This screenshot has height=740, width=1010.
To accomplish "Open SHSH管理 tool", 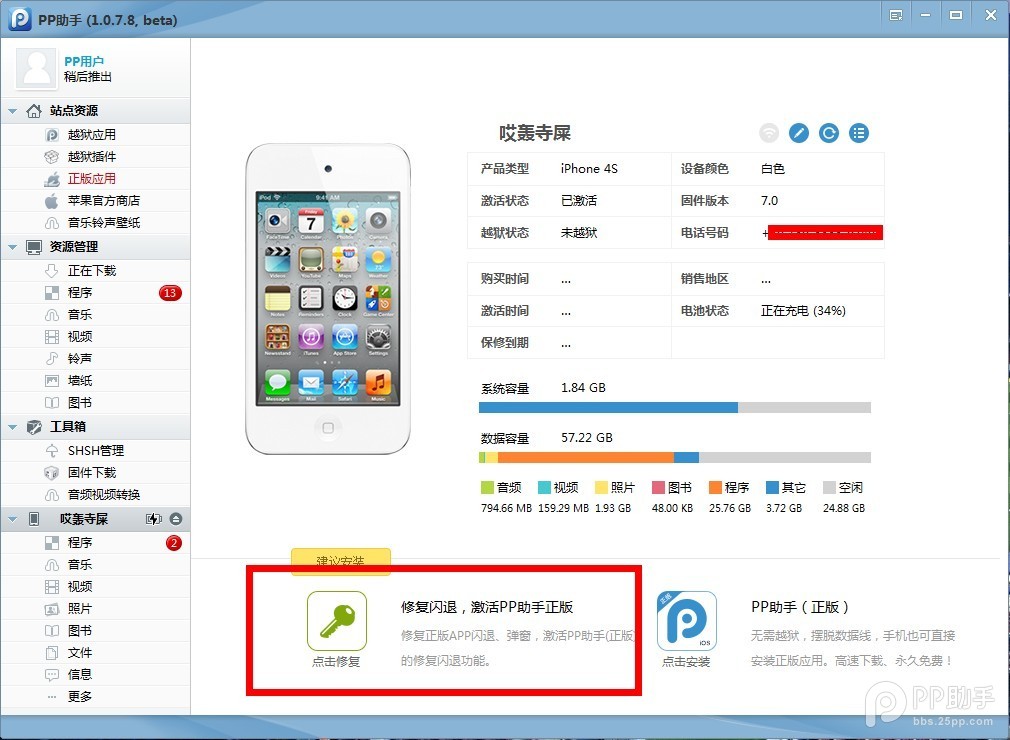I will click(95, 450).
